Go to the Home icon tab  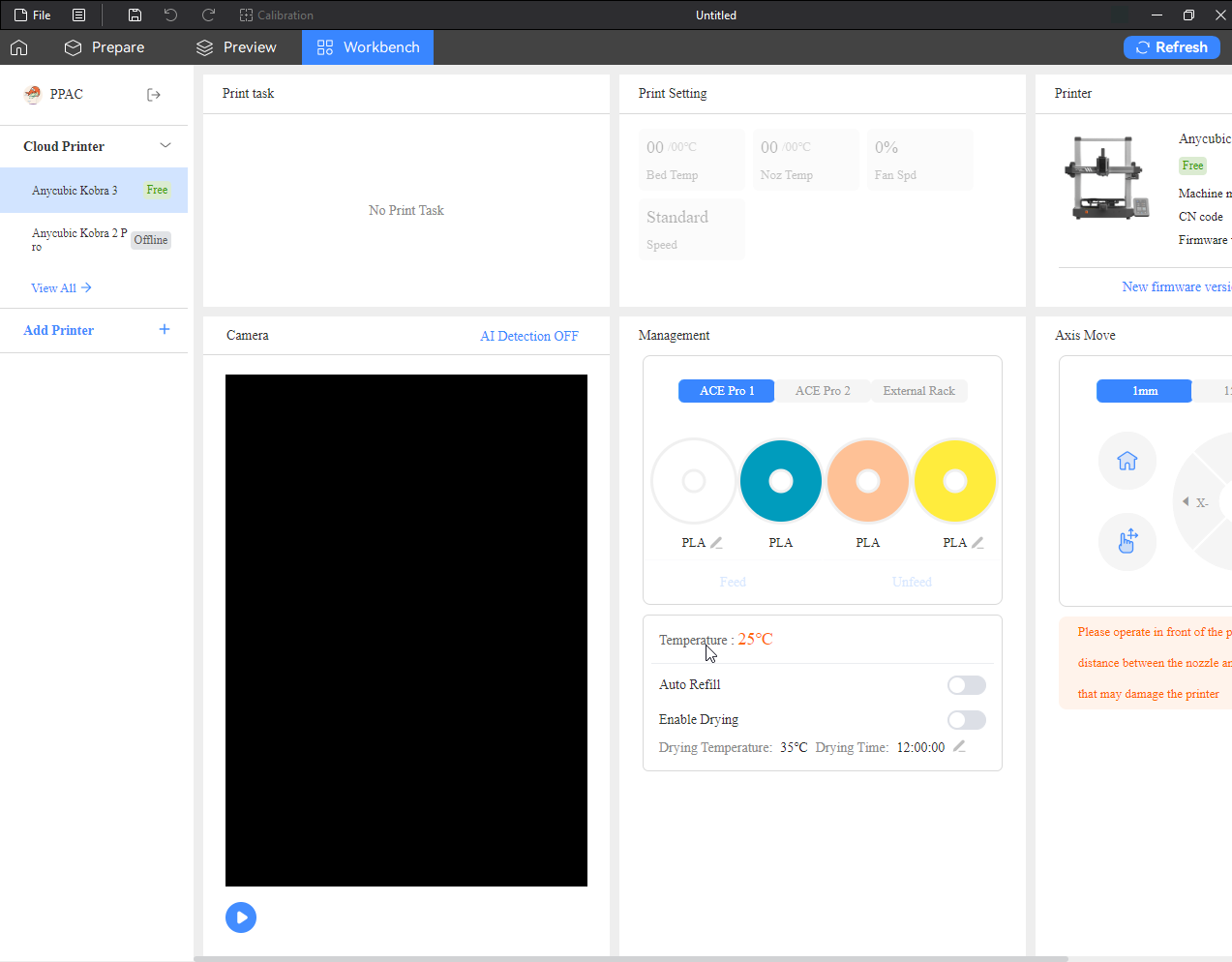[19, 47]
